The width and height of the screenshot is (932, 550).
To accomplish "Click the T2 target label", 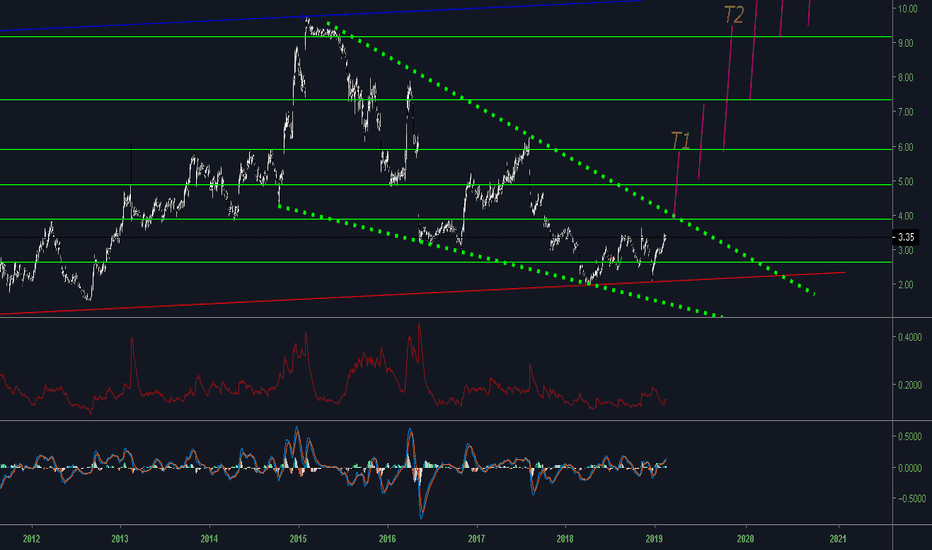I will [734, 15].
